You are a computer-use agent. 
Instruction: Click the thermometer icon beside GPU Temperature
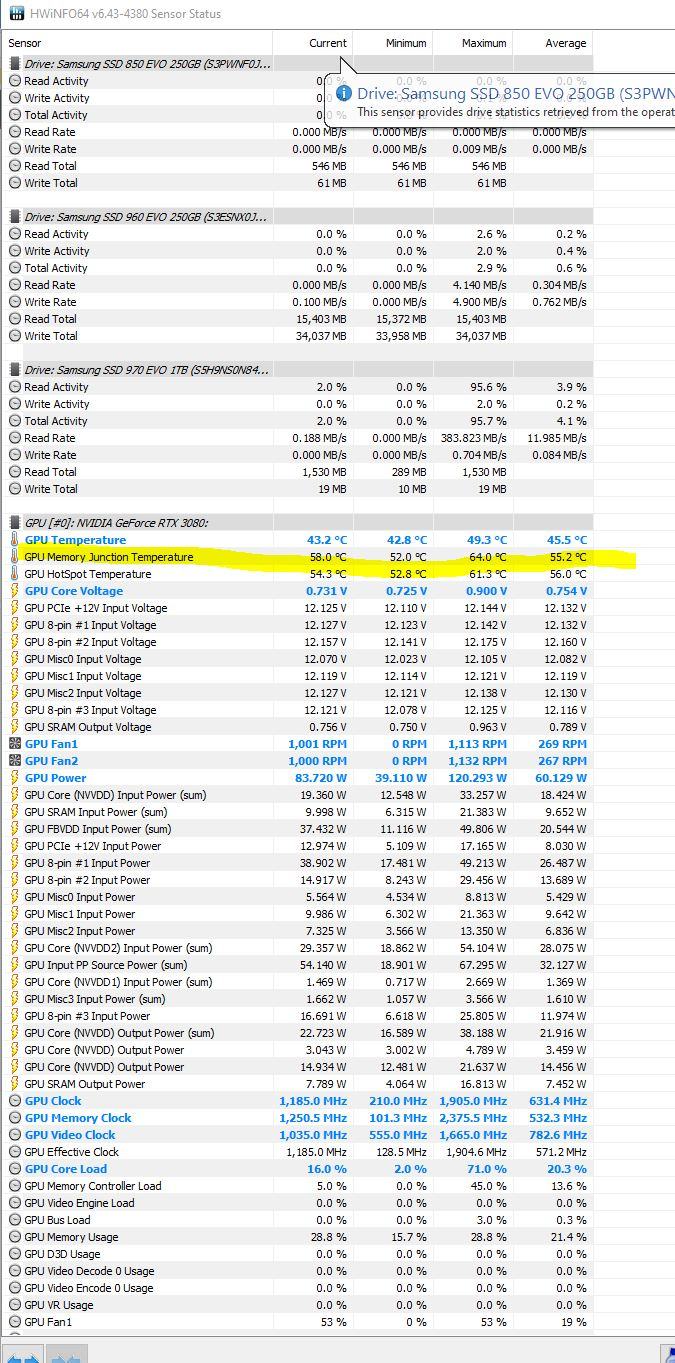[x=15, y=540]
